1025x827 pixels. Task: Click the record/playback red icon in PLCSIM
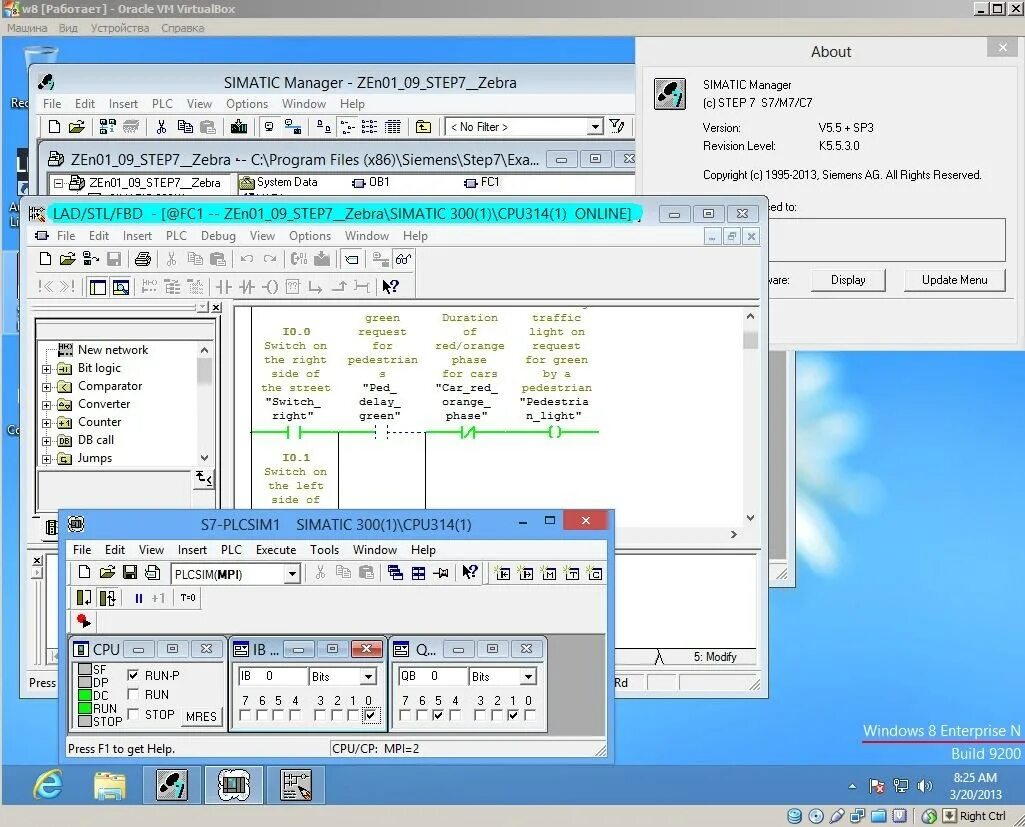pyautogui.click(x=83, y=620)
